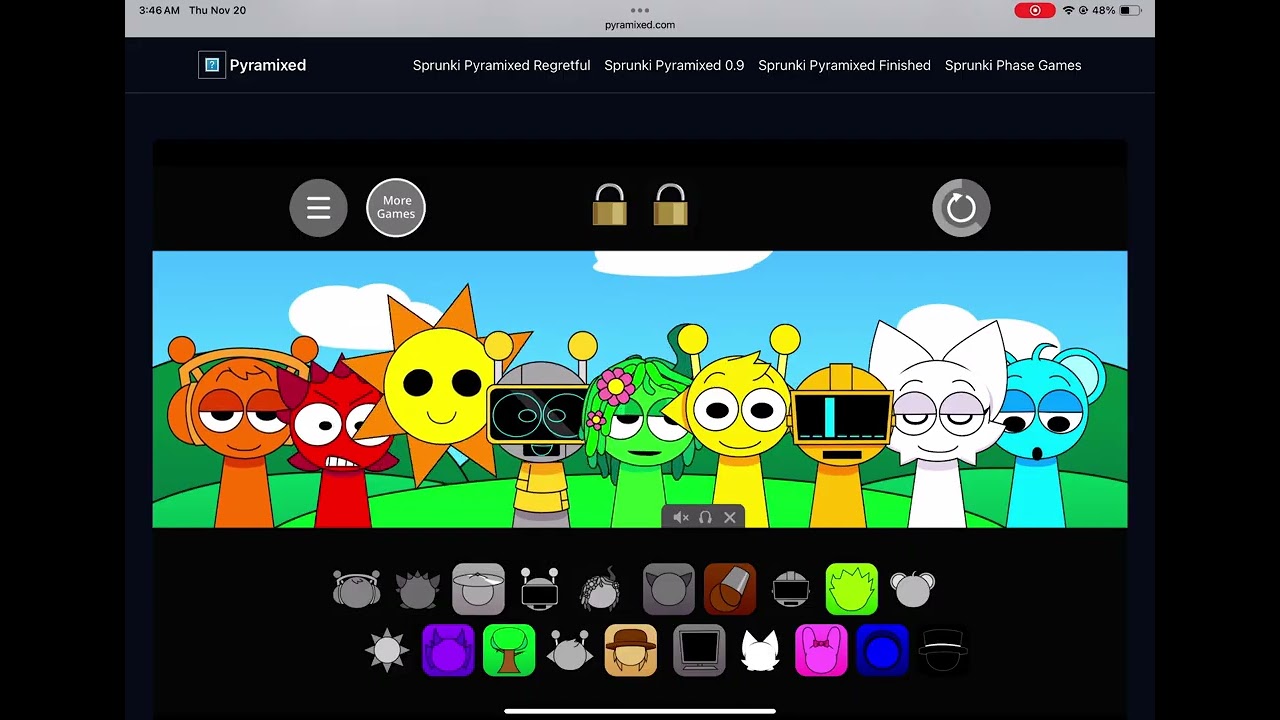1280x720 pixels.
Task: Select the gray cat-eared tile icon
Action: 669,589
